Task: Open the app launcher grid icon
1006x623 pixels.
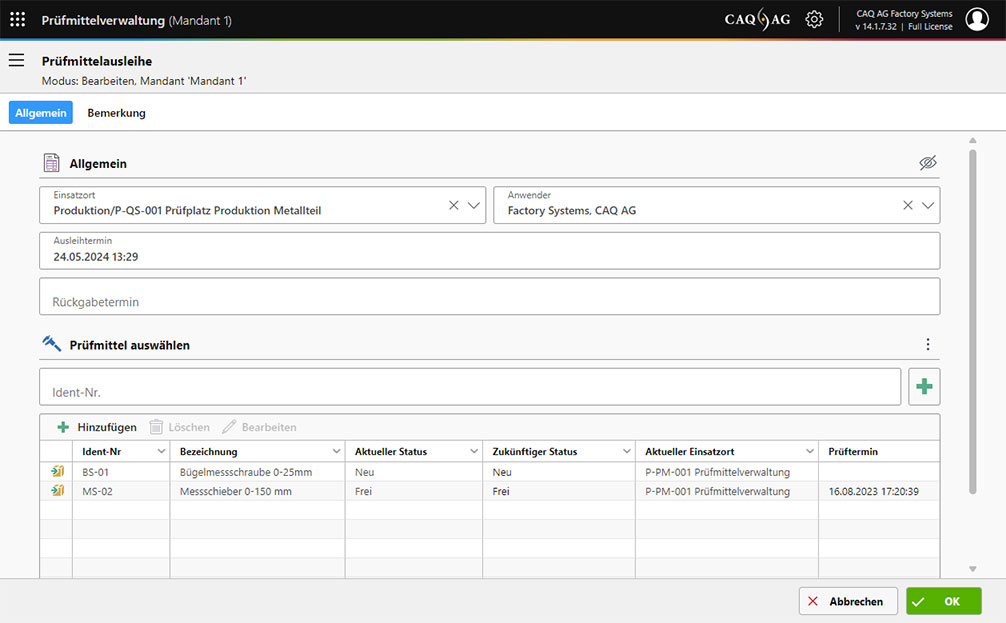Action: tap(17, 20)
